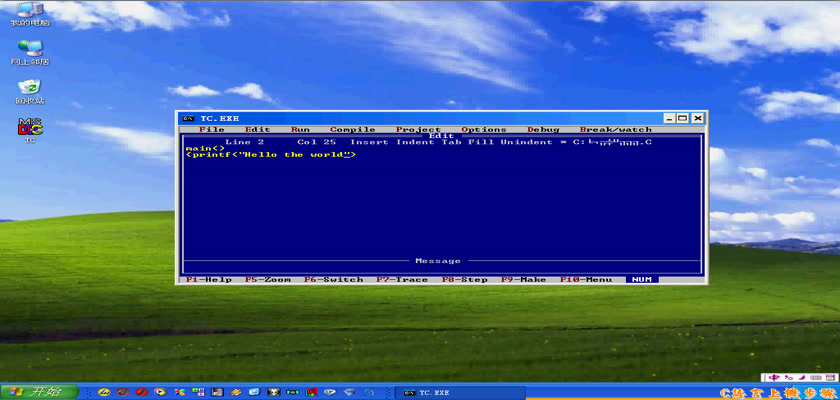The height and width of the screenshot is (400, 840).
Task: Maximize the TC.EXE window
Action: (x=682, y=118)
